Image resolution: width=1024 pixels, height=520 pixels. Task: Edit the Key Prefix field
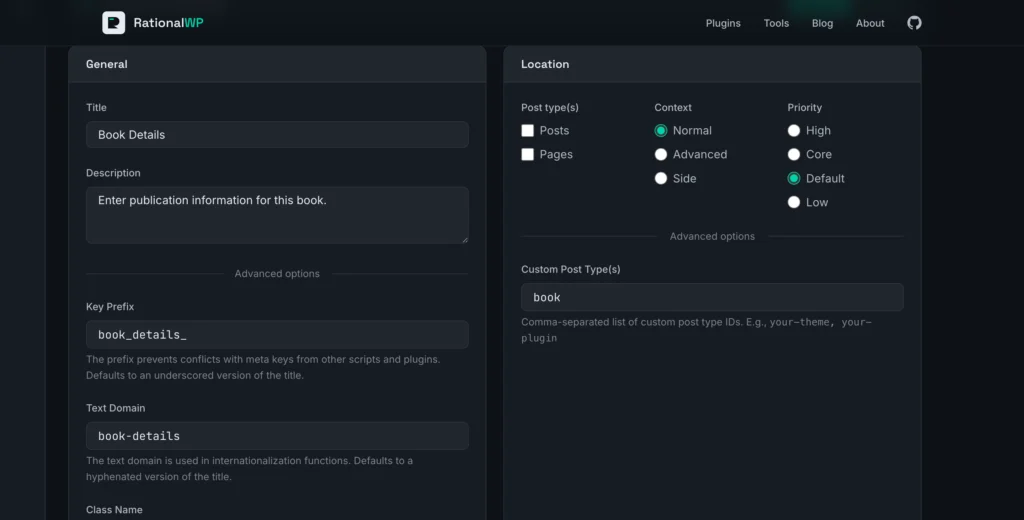tap(277, 334)
